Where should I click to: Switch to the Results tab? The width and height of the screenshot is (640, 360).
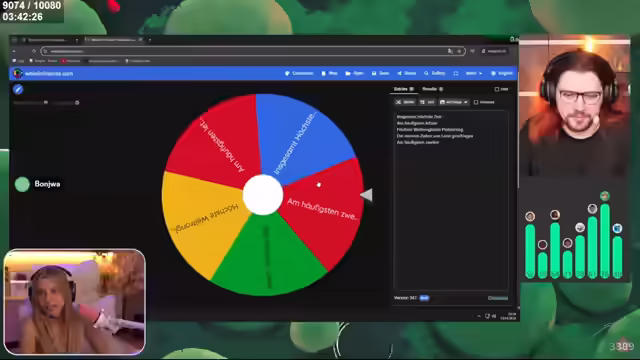(433, 89)
